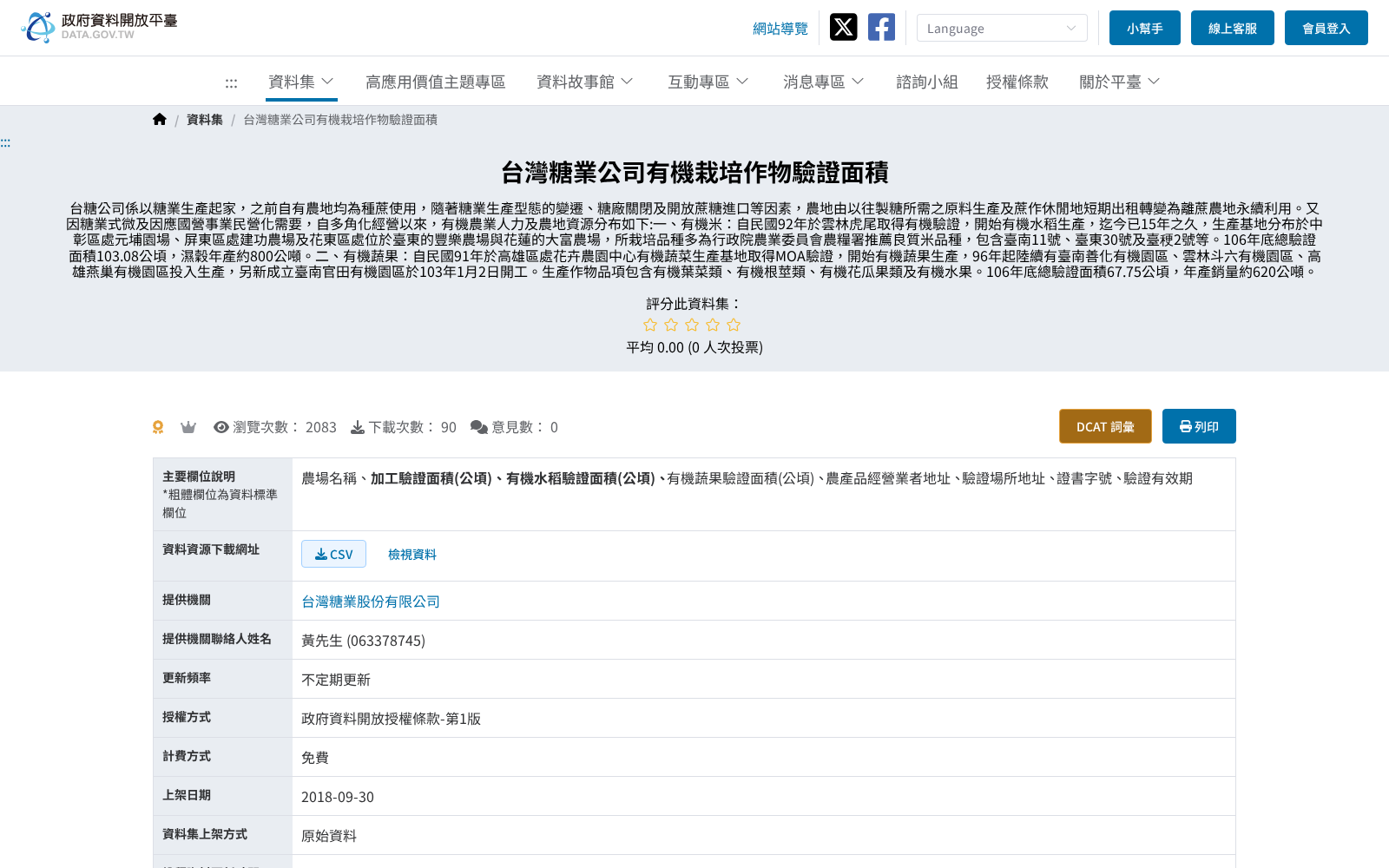Image resolution: width=1389 pixels, height=868 pixels.
Task: Rate dataset two stars
Action: 671,325
